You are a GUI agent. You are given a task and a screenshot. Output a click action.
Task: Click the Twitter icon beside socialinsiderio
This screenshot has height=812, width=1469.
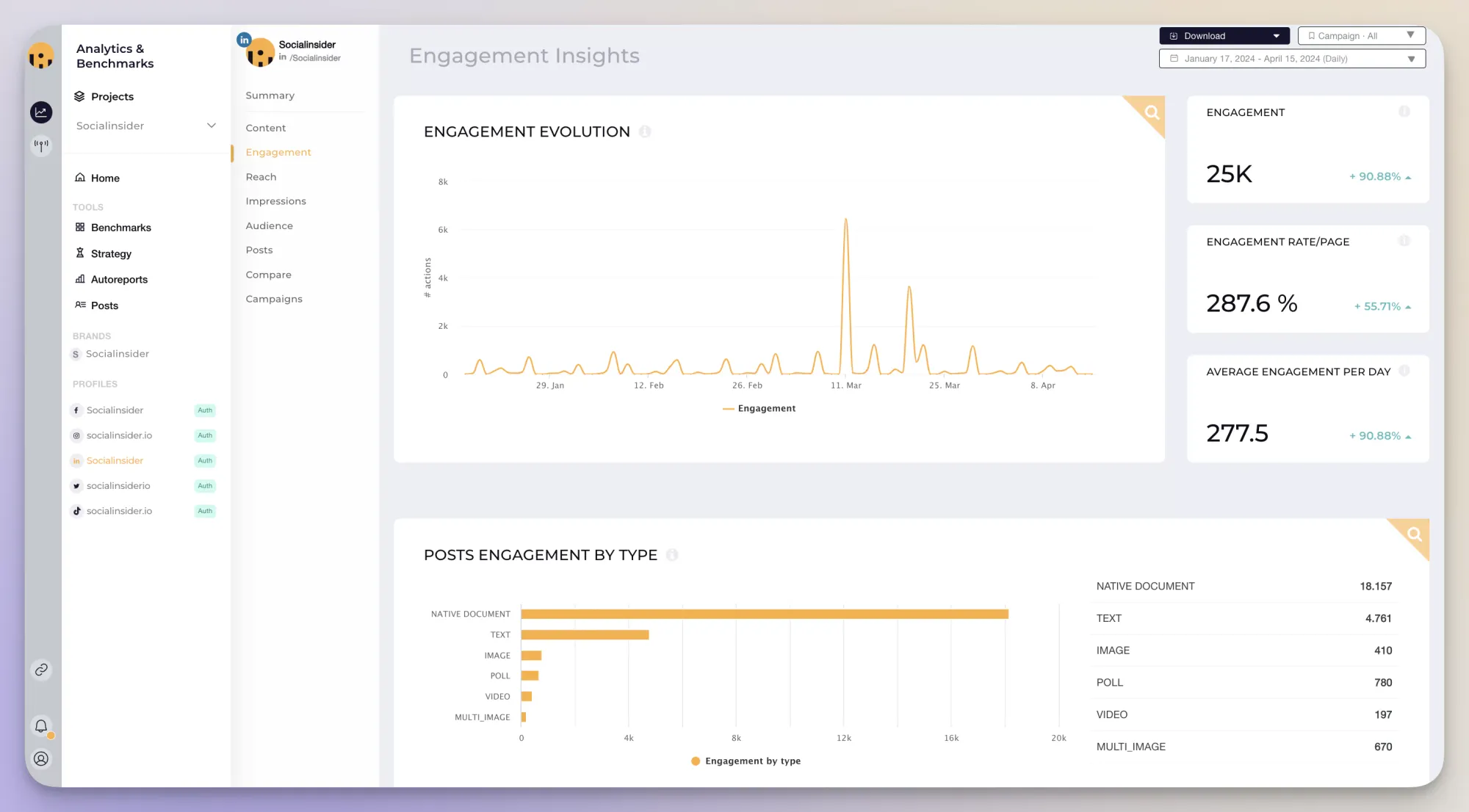click(x=76, y=486)
